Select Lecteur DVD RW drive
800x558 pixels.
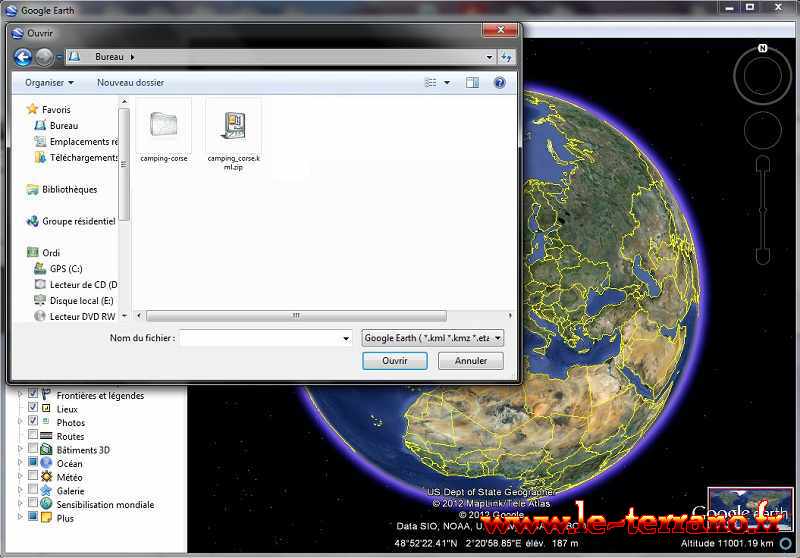[75, 316]
